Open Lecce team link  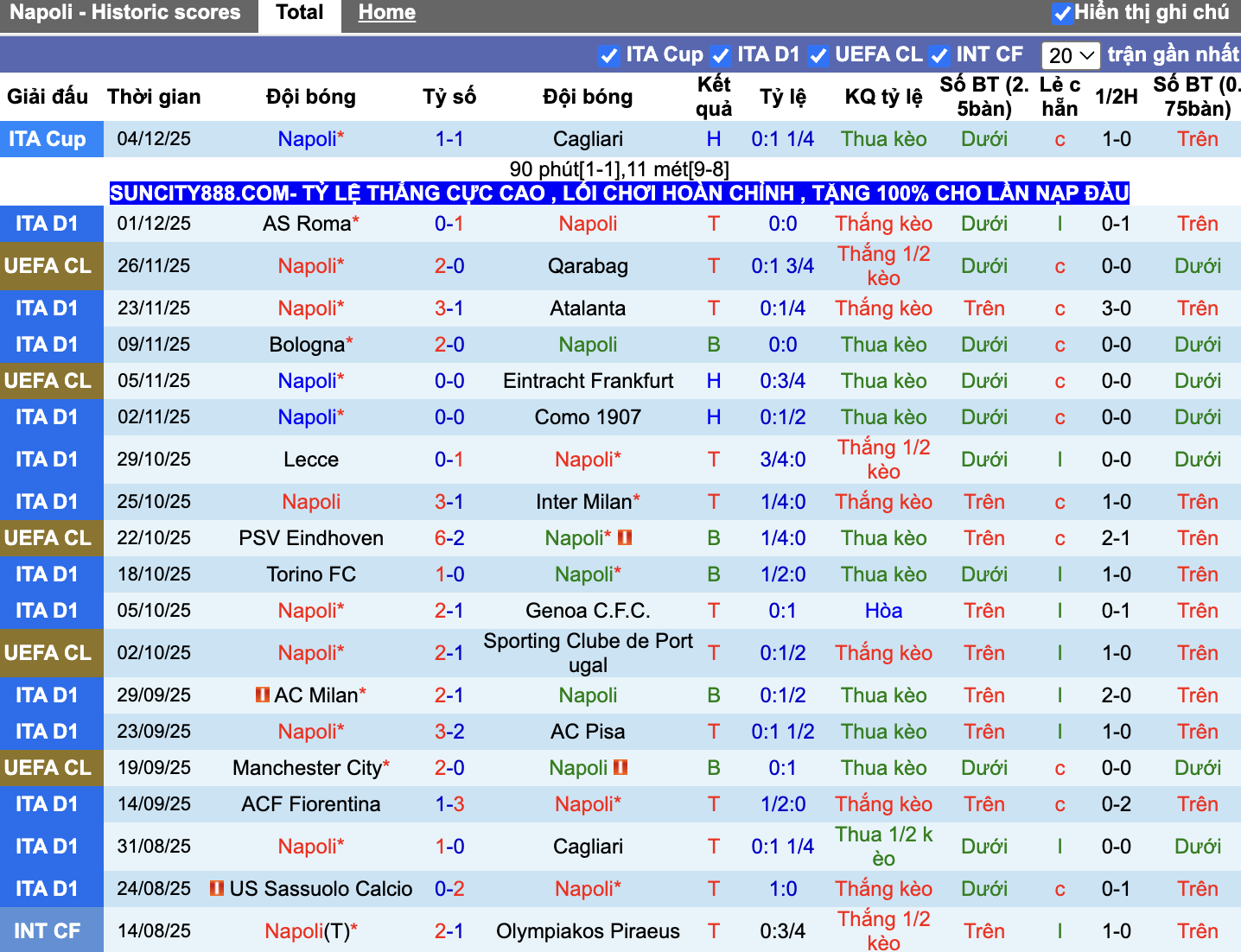pyautogui.click(x=311, y=460)
